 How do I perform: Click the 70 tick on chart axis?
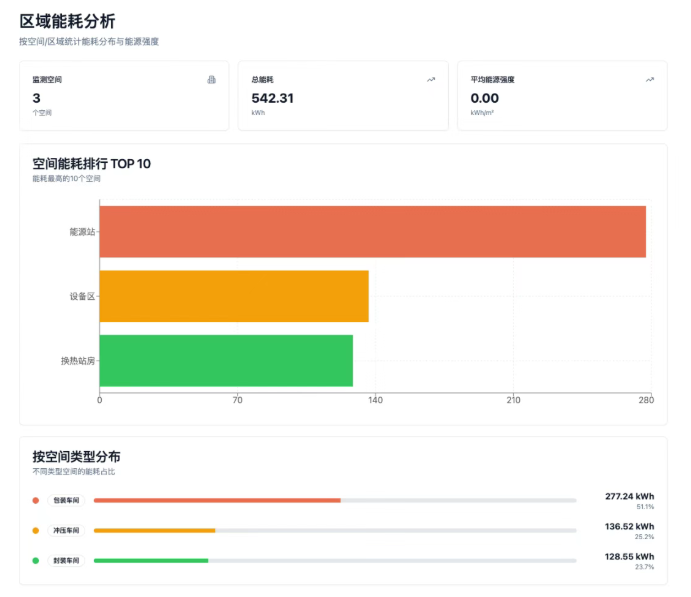pos(238,400)
